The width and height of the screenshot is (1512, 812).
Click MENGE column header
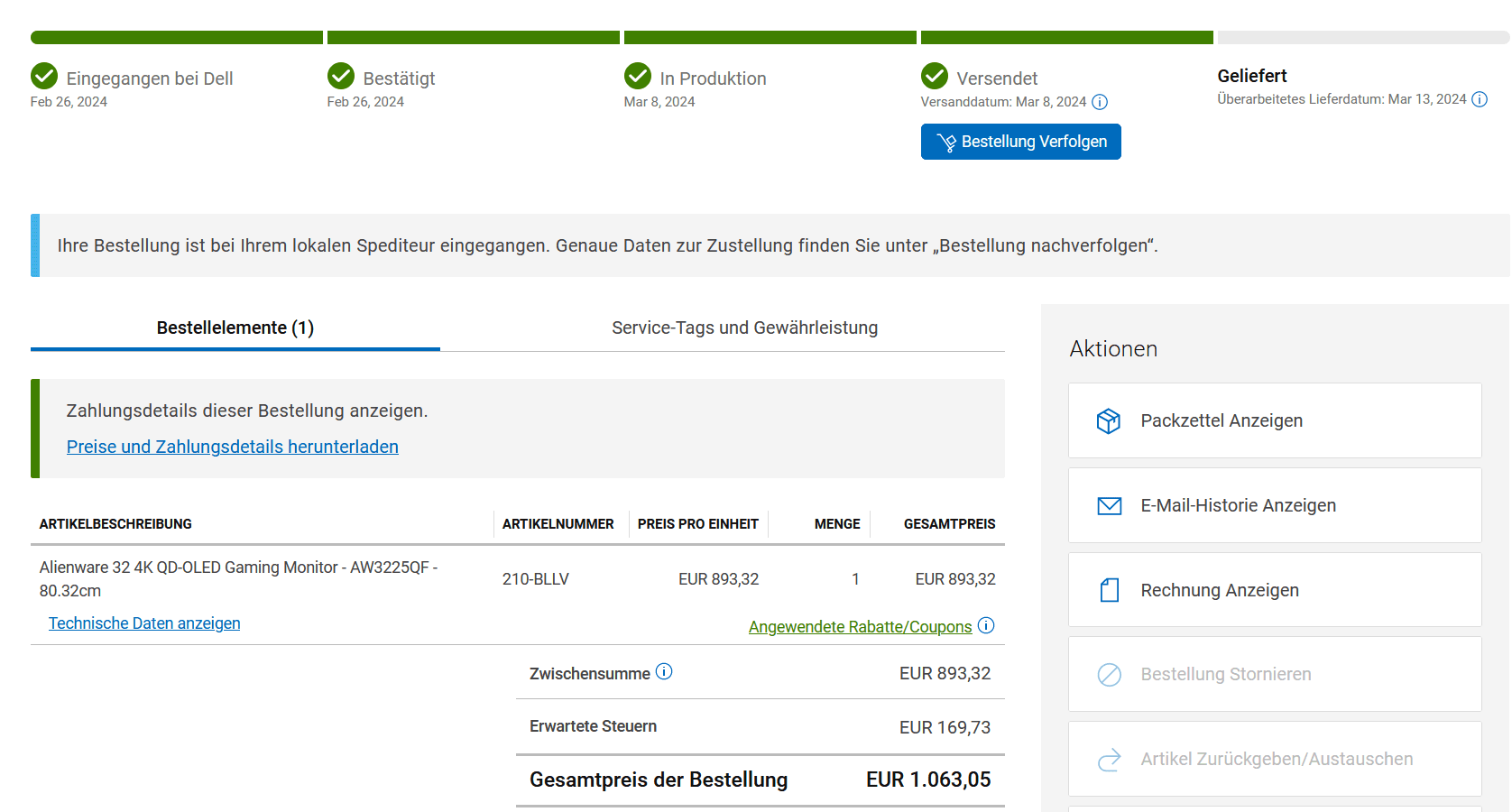[837, 524]
